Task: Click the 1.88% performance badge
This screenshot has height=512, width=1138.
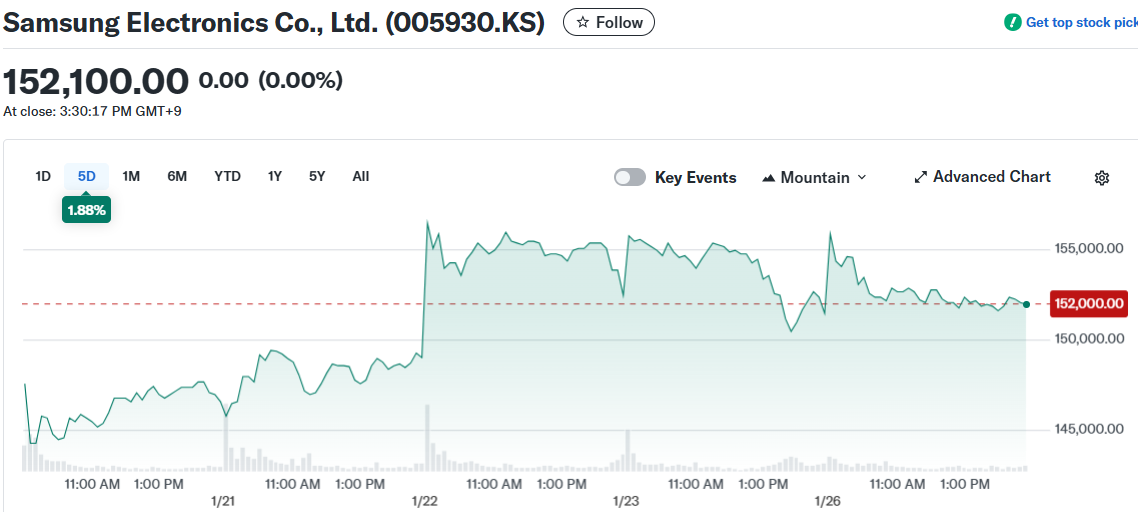Action: (86, 211)
